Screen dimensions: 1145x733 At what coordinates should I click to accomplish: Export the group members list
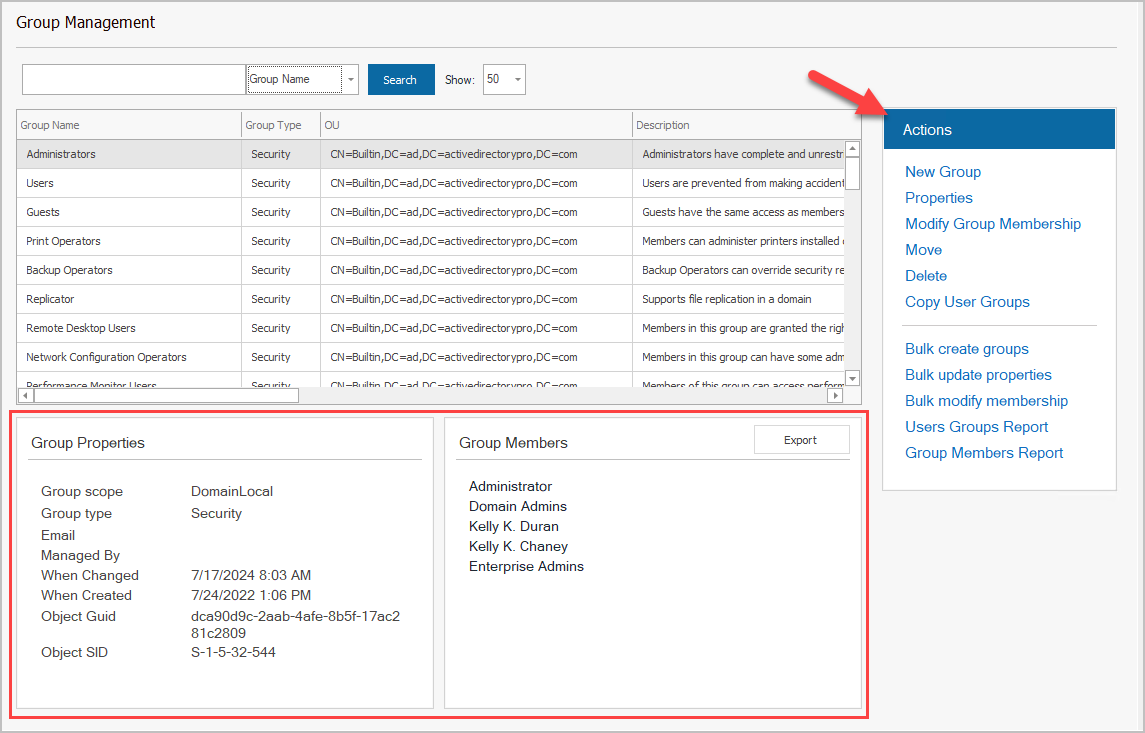[800, 440]
